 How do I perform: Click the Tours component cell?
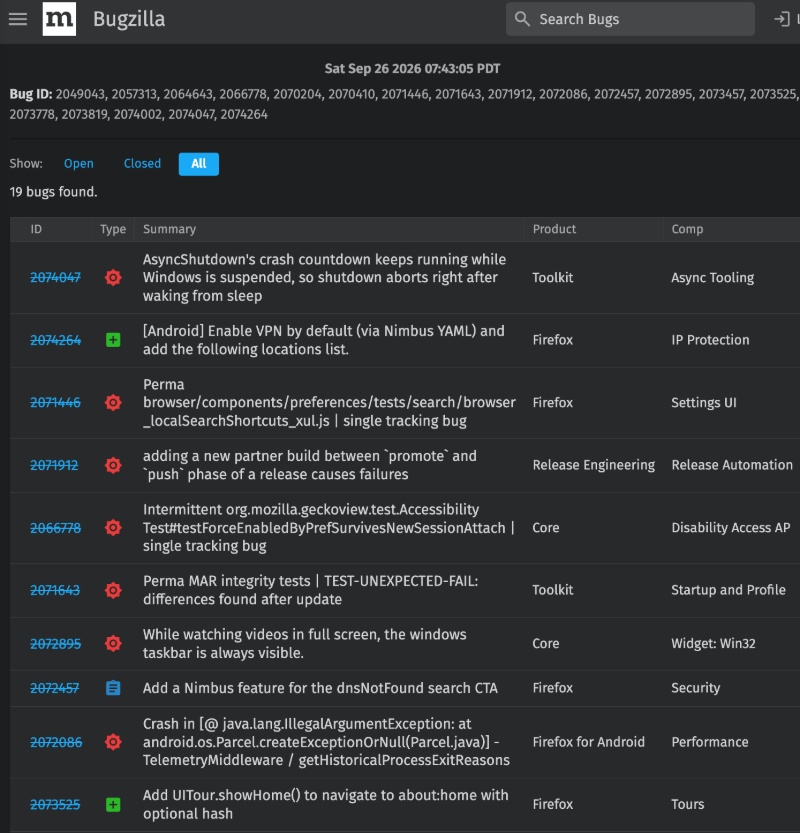click(x=688, y=804)
